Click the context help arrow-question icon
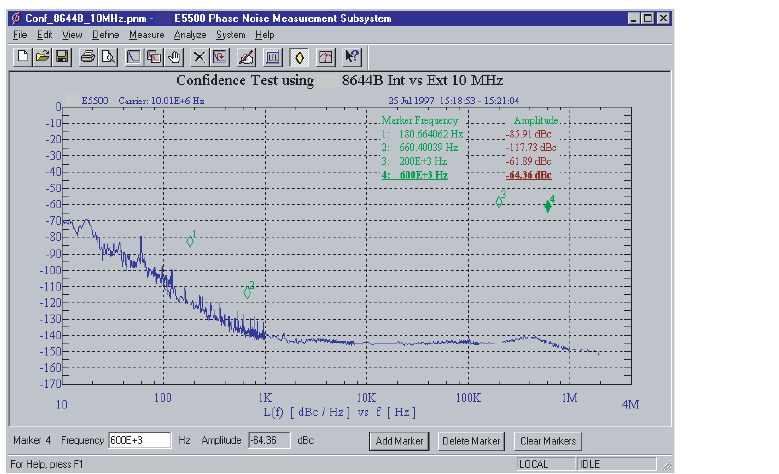This screenshot has width=779, height=474. click(352, 56)
